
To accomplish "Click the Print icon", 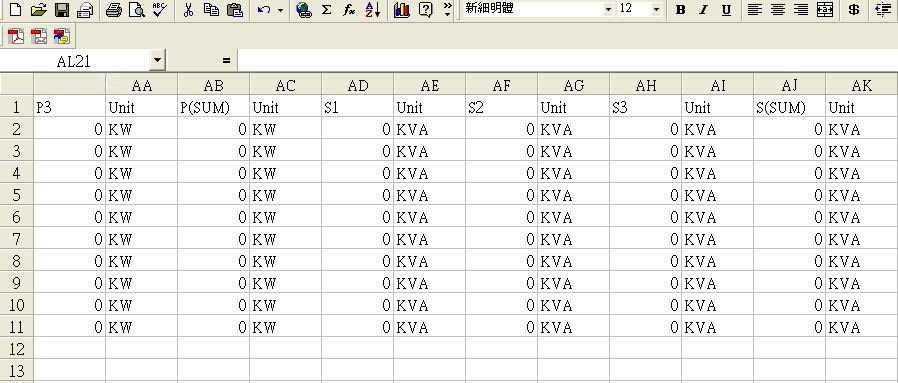I will (114, 10).
